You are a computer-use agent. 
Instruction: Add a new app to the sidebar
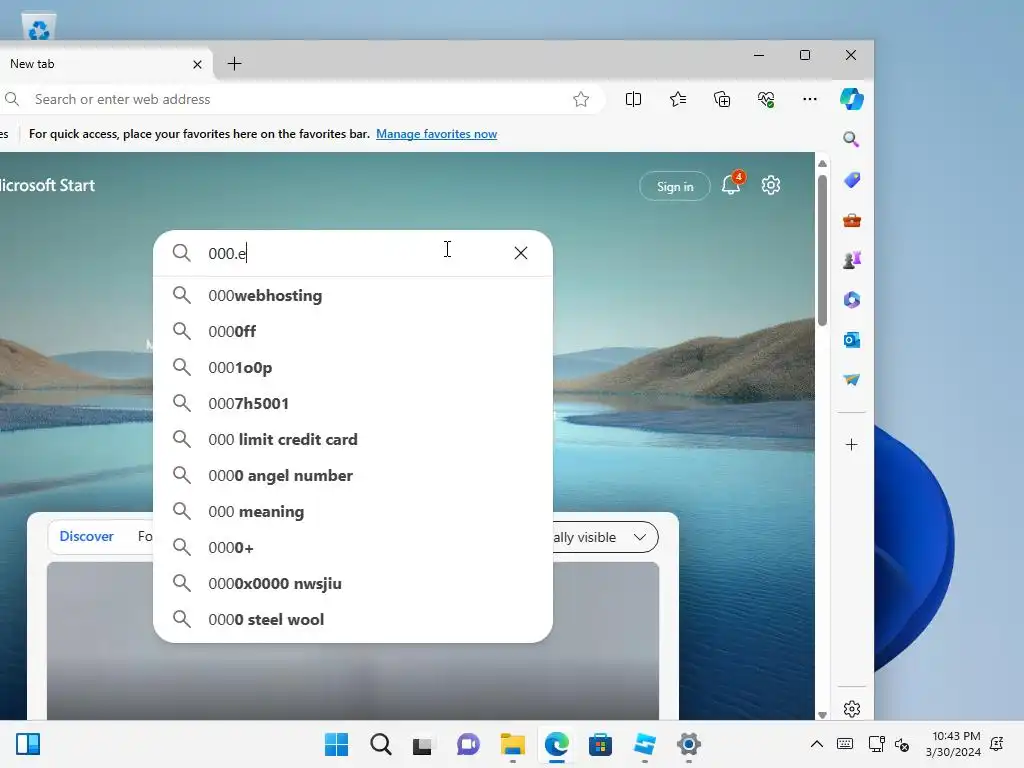pyautogui.click(x=852, y=445)
